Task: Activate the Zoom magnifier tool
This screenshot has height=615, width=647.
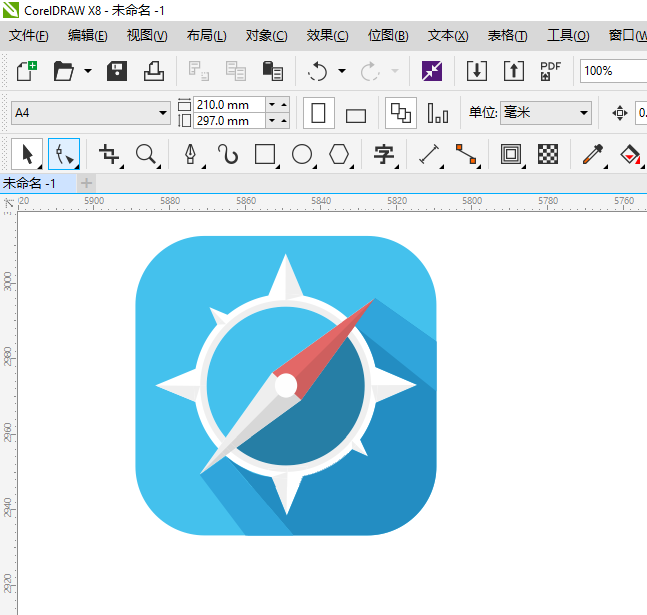Action: pos(147,154)
